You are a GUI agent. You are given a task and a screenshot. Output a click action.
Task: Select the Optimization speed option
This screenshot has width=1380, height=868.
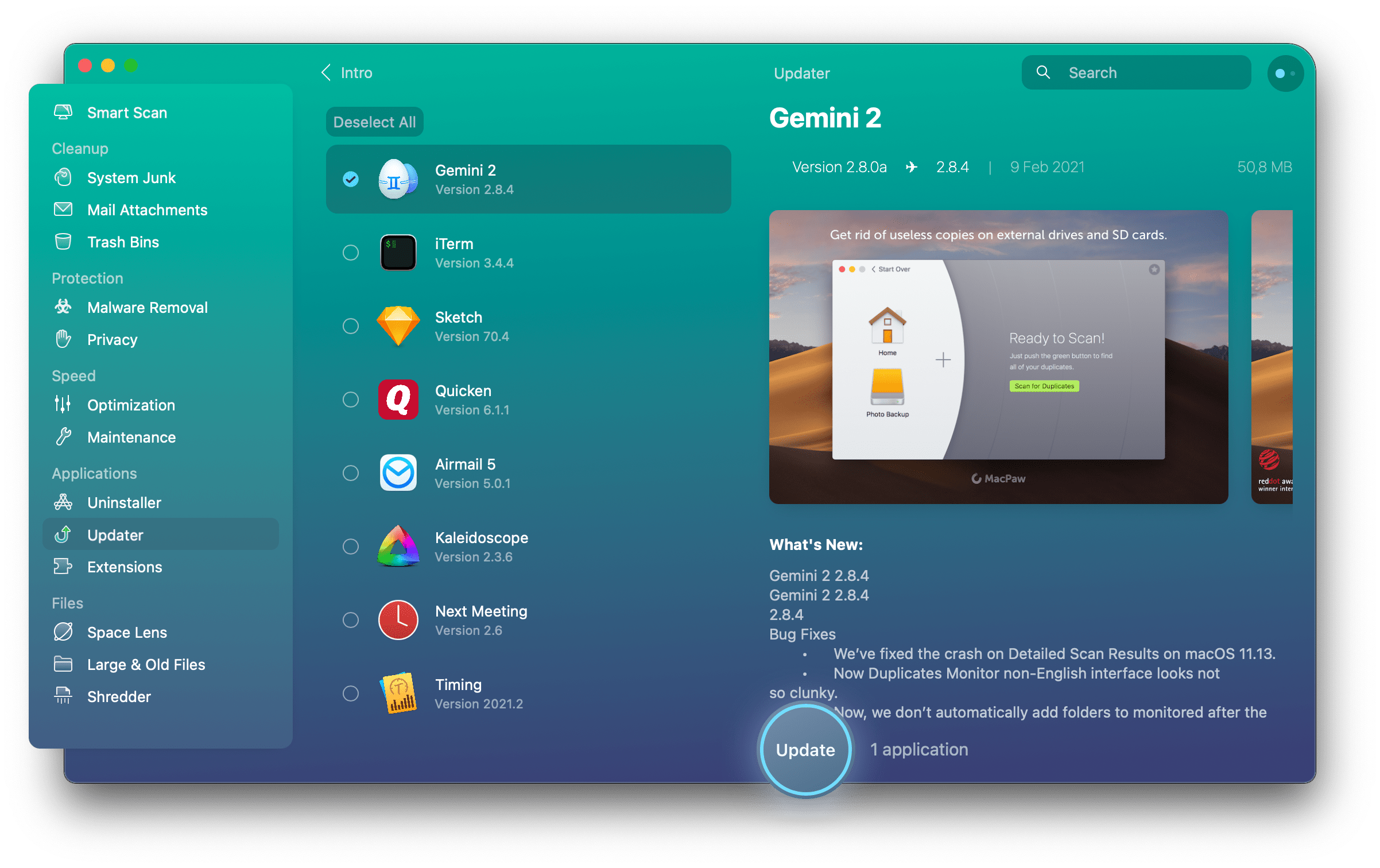click(131, 405)
